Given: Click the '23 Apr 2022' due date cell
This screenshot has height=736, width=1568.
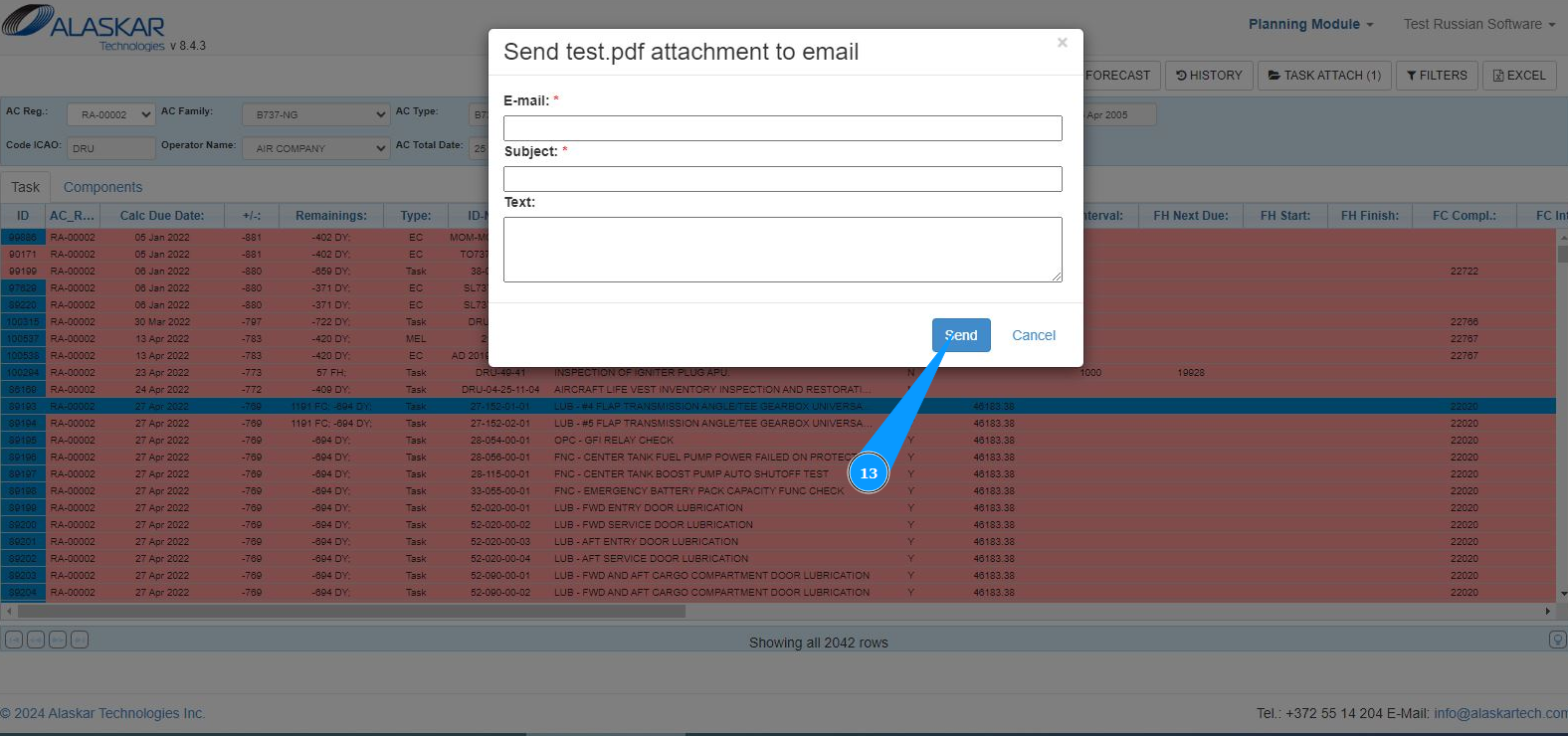Looking at the screenshot, I should coord(162,373).
